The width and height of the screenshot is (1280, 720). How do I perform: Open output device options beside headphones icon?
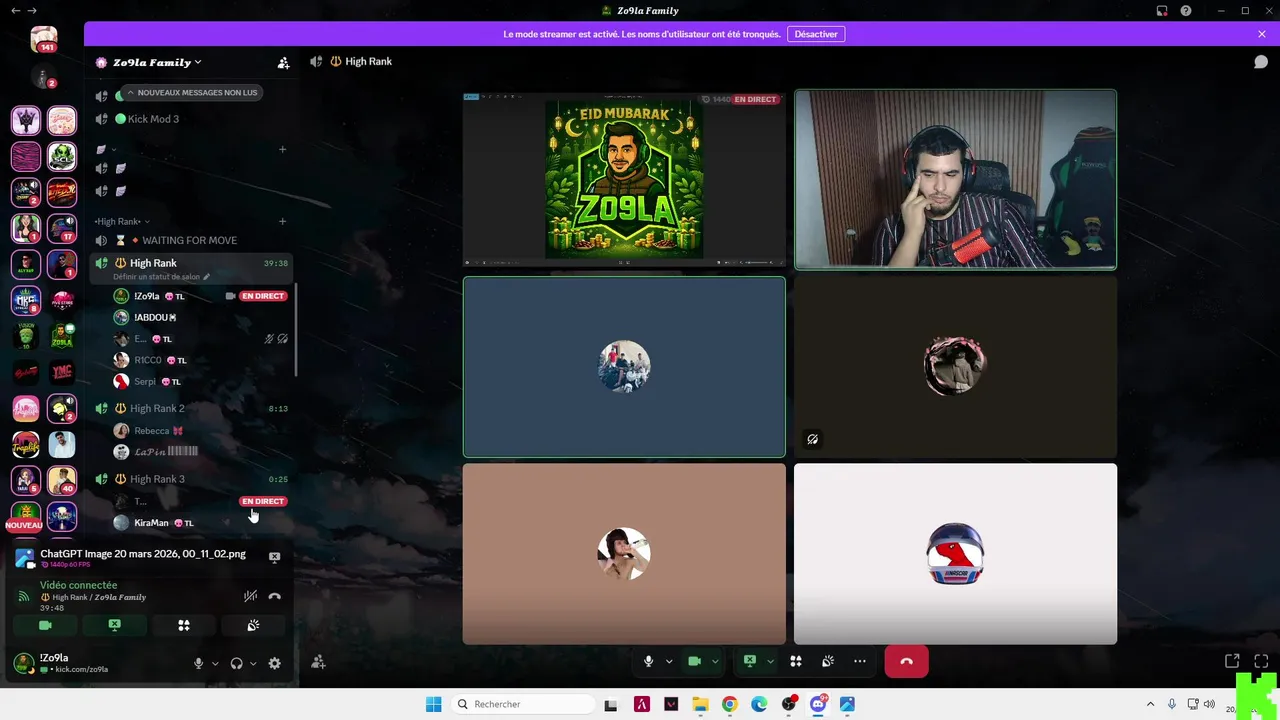pos(253,663)
